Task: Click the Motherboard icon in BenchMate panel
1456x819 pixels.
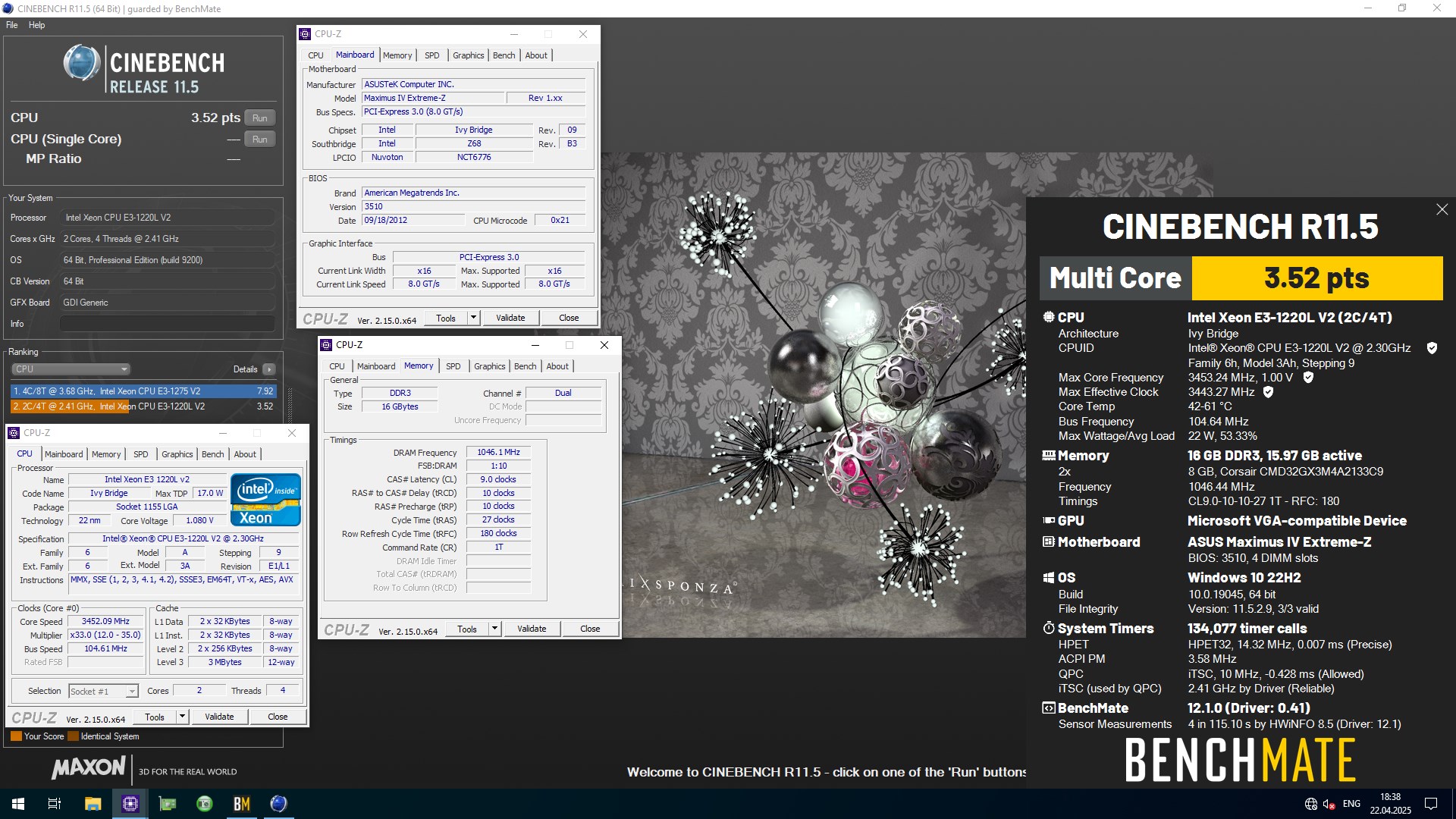Action: click(1049, 542)
